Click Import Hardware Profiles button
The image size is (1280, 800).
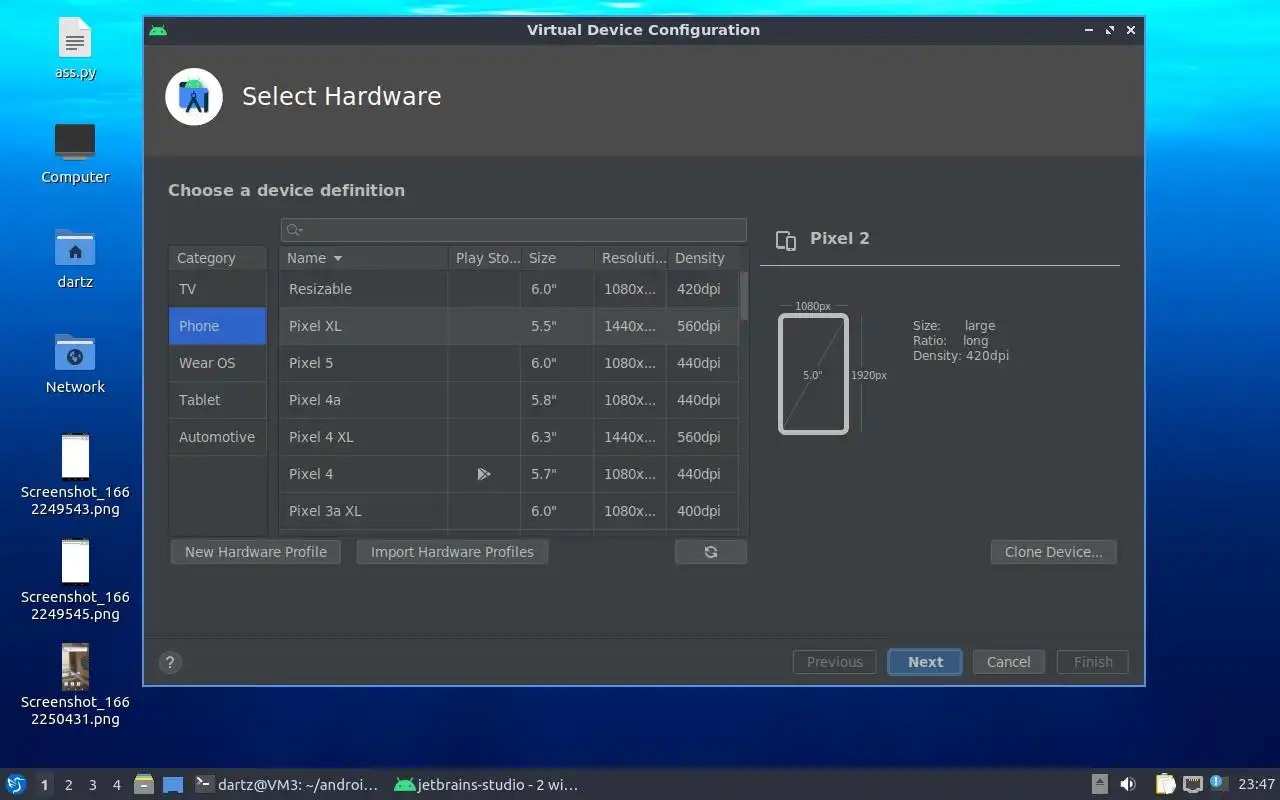(x=452, y=552)
